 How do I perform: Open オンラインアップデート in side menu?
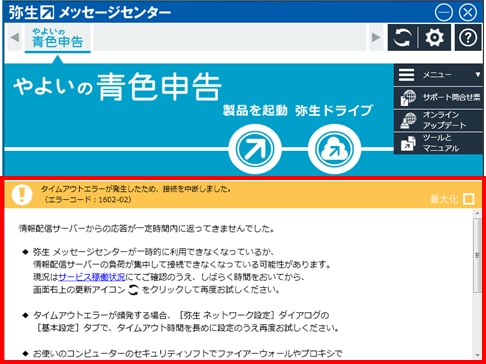tap(439, 120)
